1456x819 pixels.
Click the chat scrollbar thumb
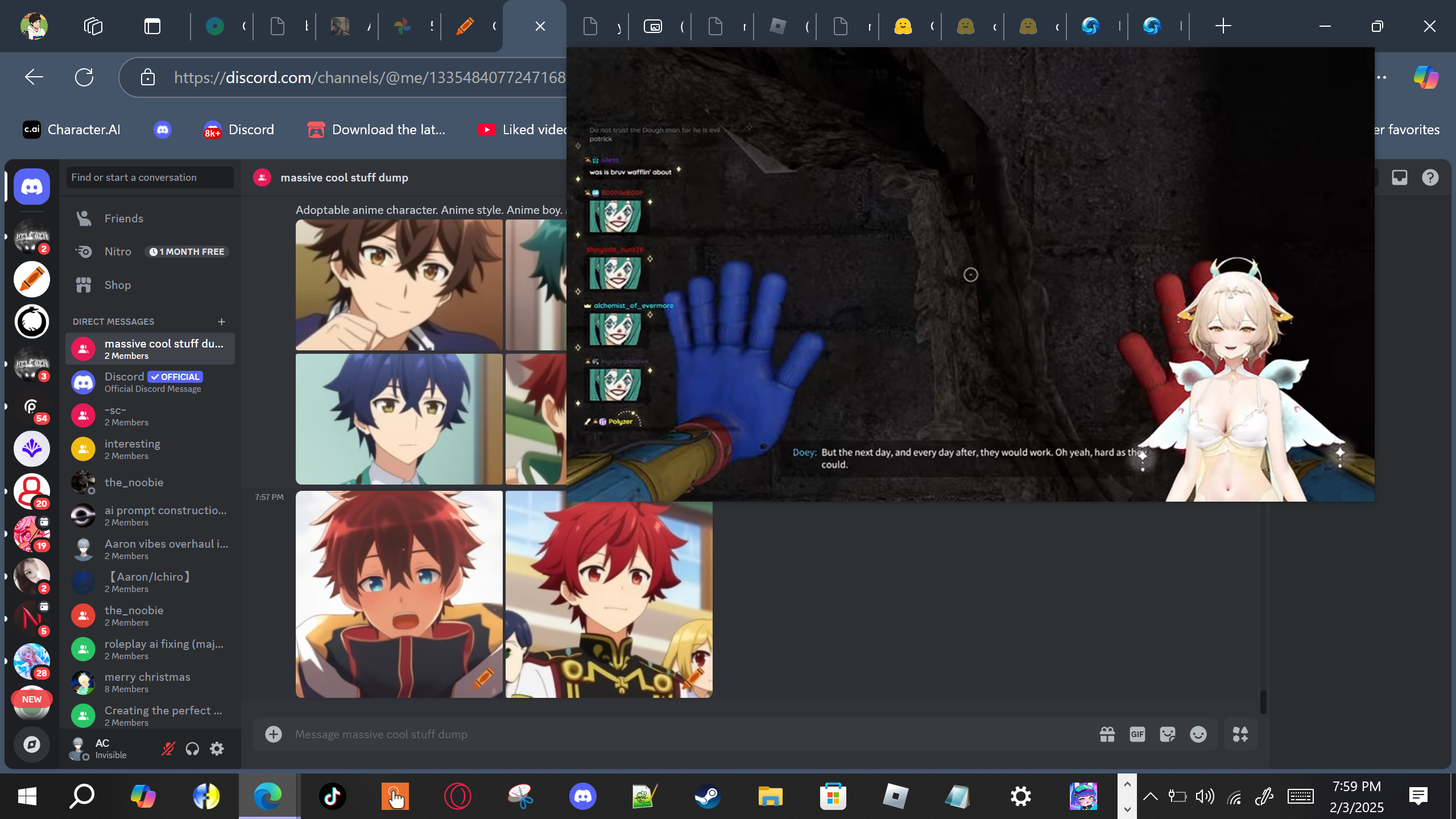[1263, 702]
